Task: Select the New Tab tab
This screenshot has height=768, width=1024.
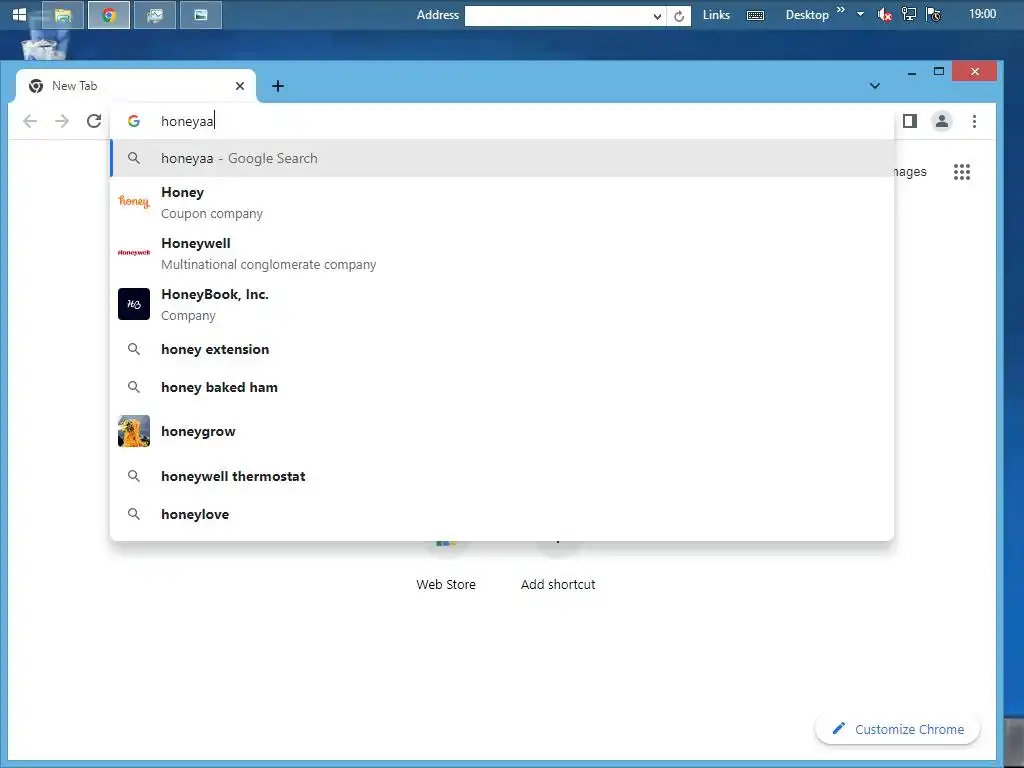Action: 135,86
